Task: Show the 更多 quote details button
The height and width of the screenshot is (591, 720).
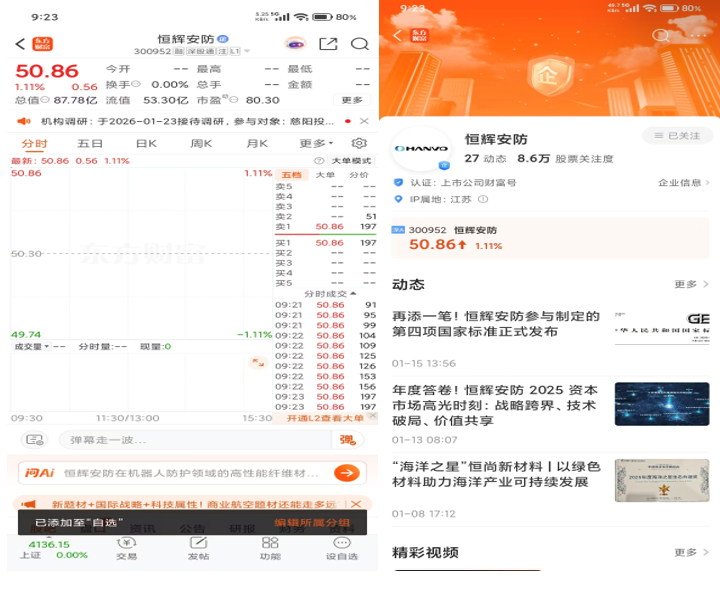Action: tap(352, 100)
